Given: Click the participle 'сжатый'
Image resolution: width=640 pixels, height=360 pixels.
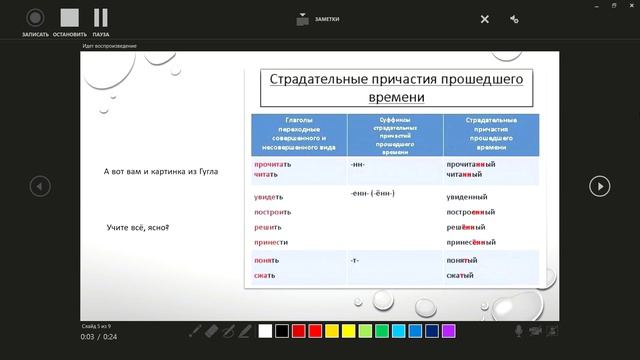Looking at the screenshot, I should pyautogui.click(x=460, y=276).
